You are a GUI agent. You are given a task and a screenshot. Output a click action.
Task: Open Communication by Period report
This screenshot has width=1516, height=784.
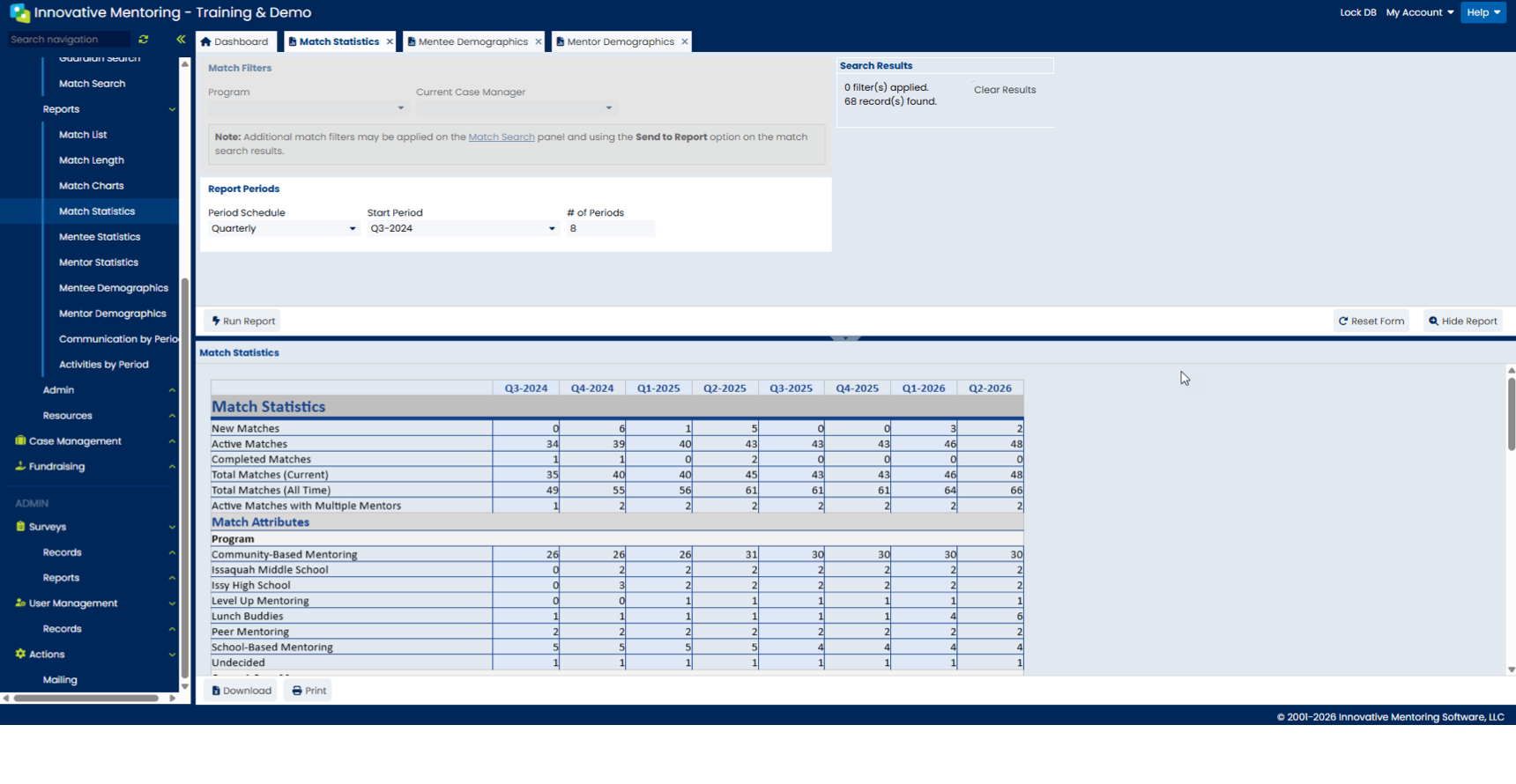[118, 339]
